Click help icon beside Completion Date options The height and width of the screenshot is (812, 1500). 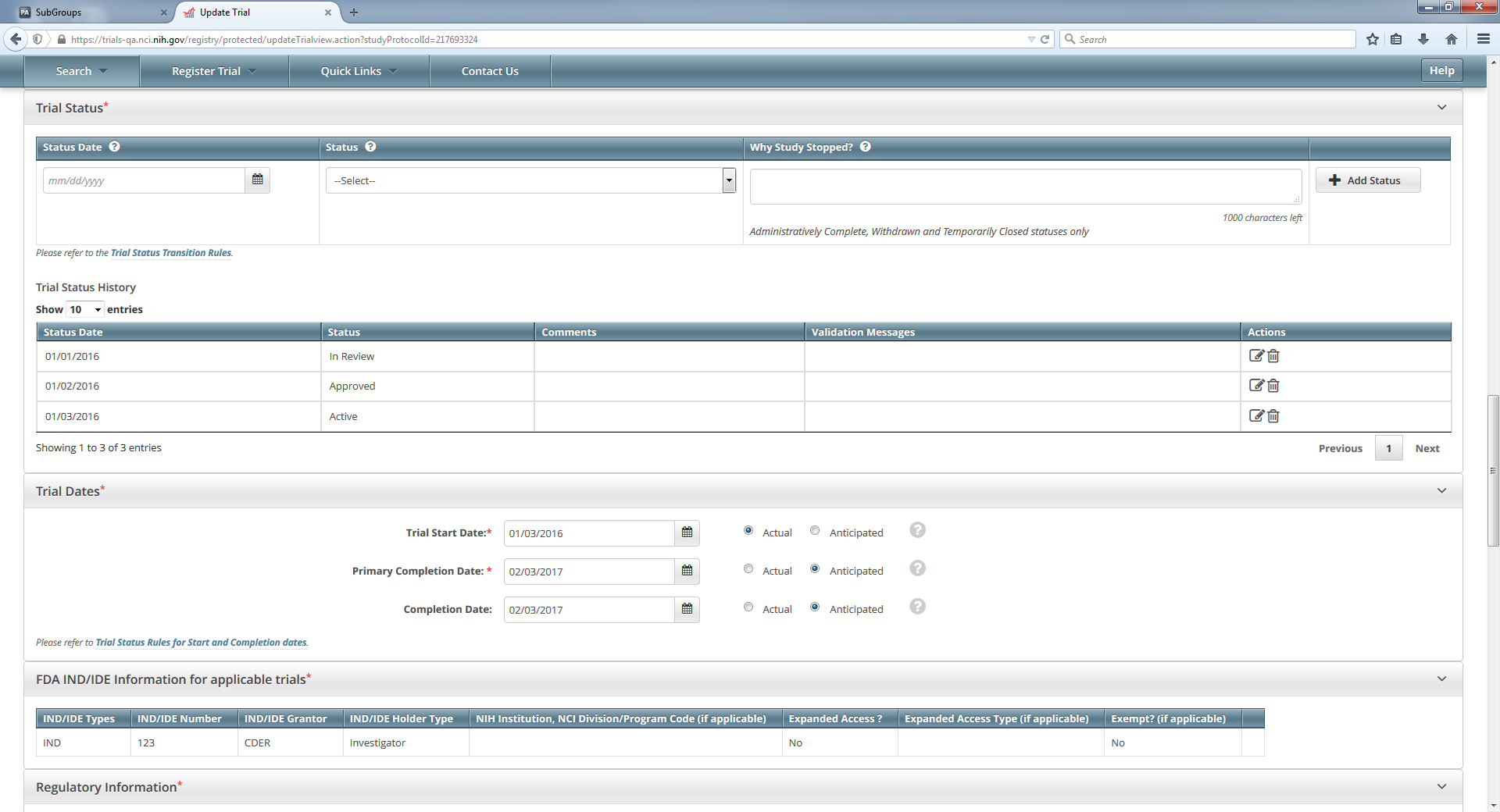point(917,607)
